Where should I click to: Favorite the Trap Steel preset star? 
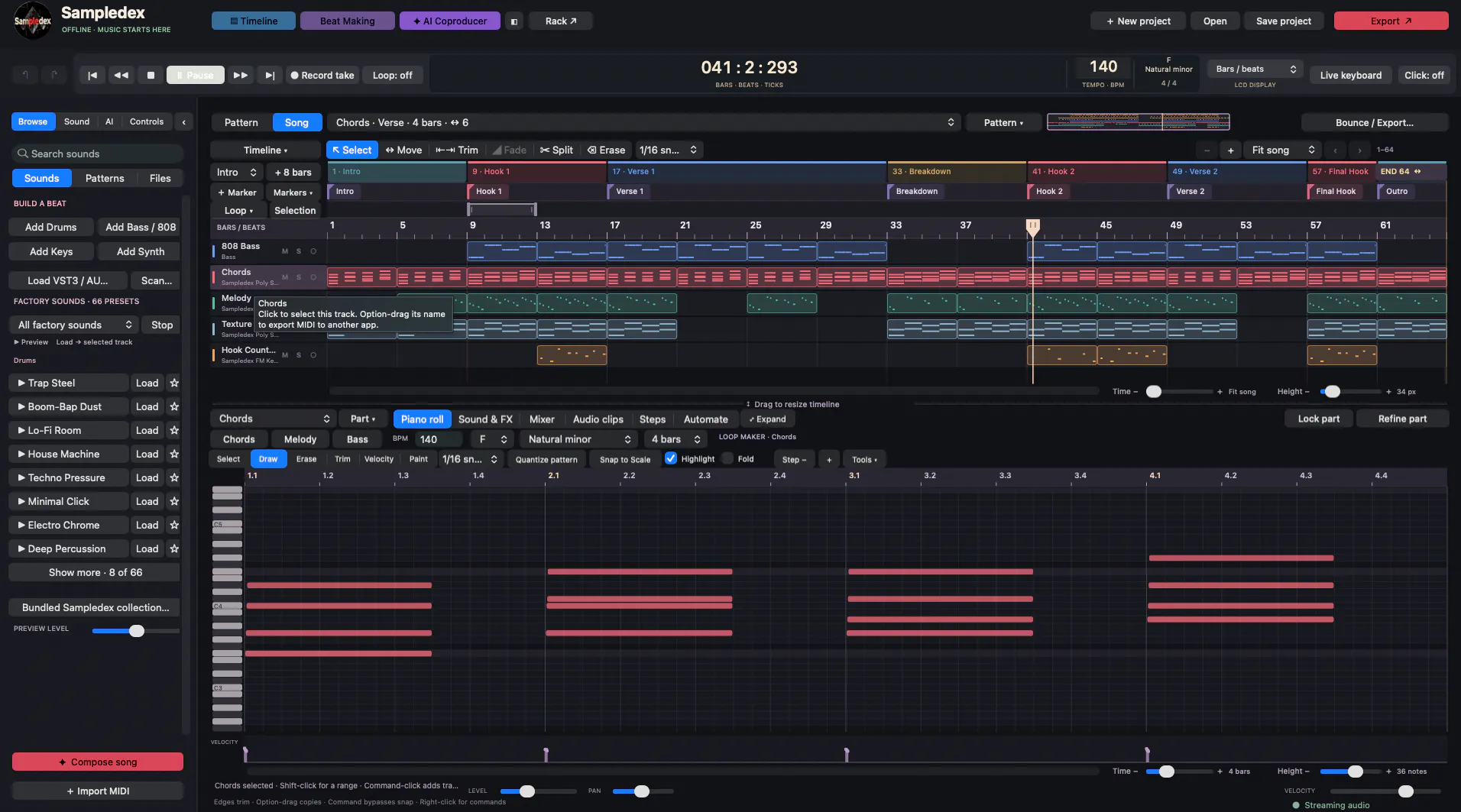pos(174,383)
